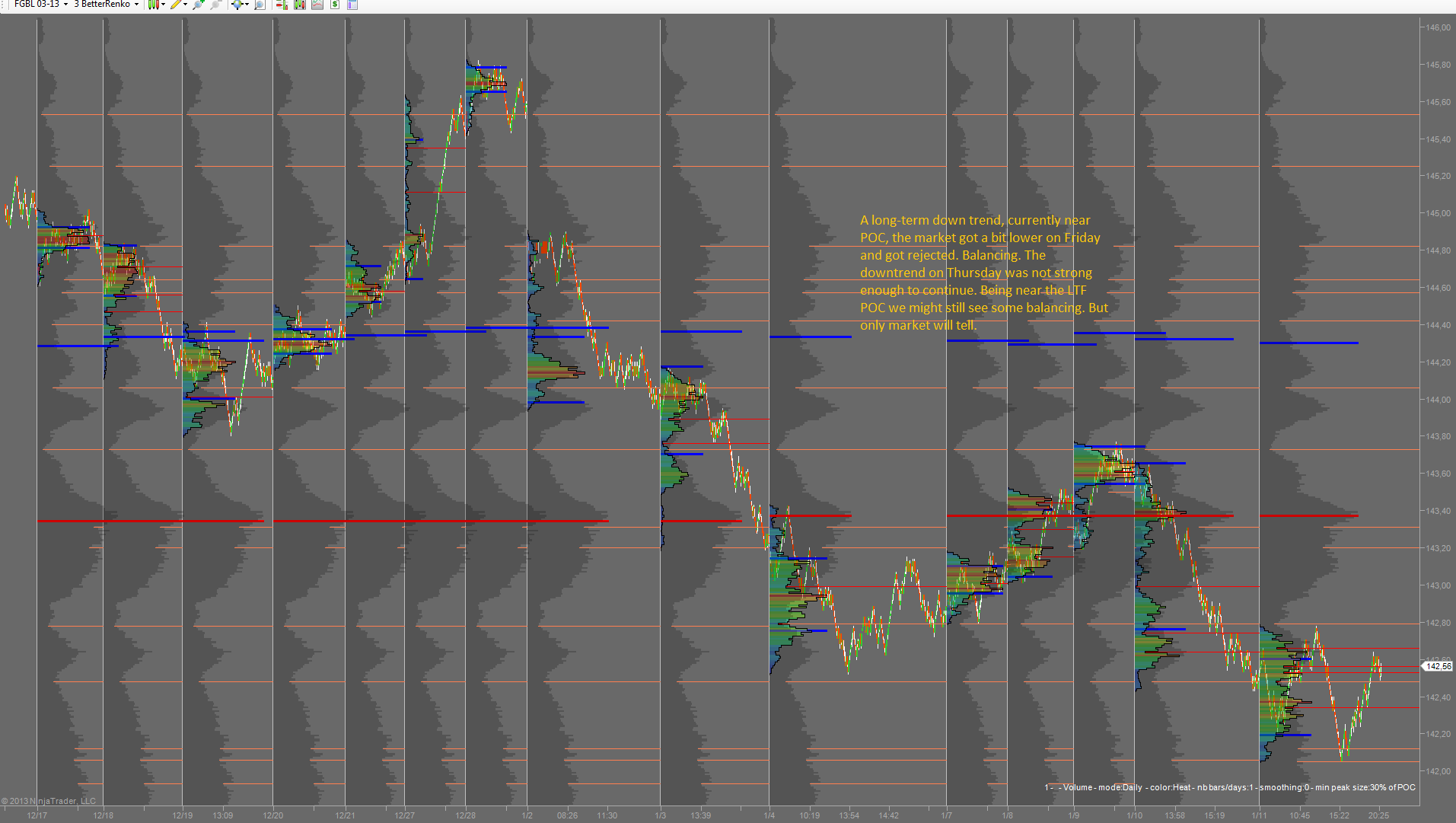The height and width of the screenshot is (823, 1456).
Task: Open the data series bars icon
Action: tap(300, 5)
